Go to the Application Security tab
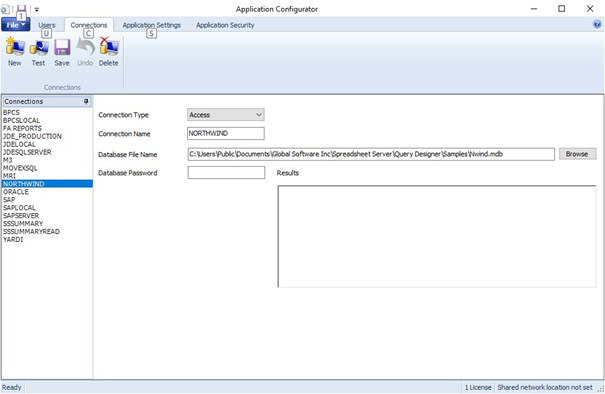Image resolution: width=605 pixels, height=394 pixels. [x=225, y=25]
